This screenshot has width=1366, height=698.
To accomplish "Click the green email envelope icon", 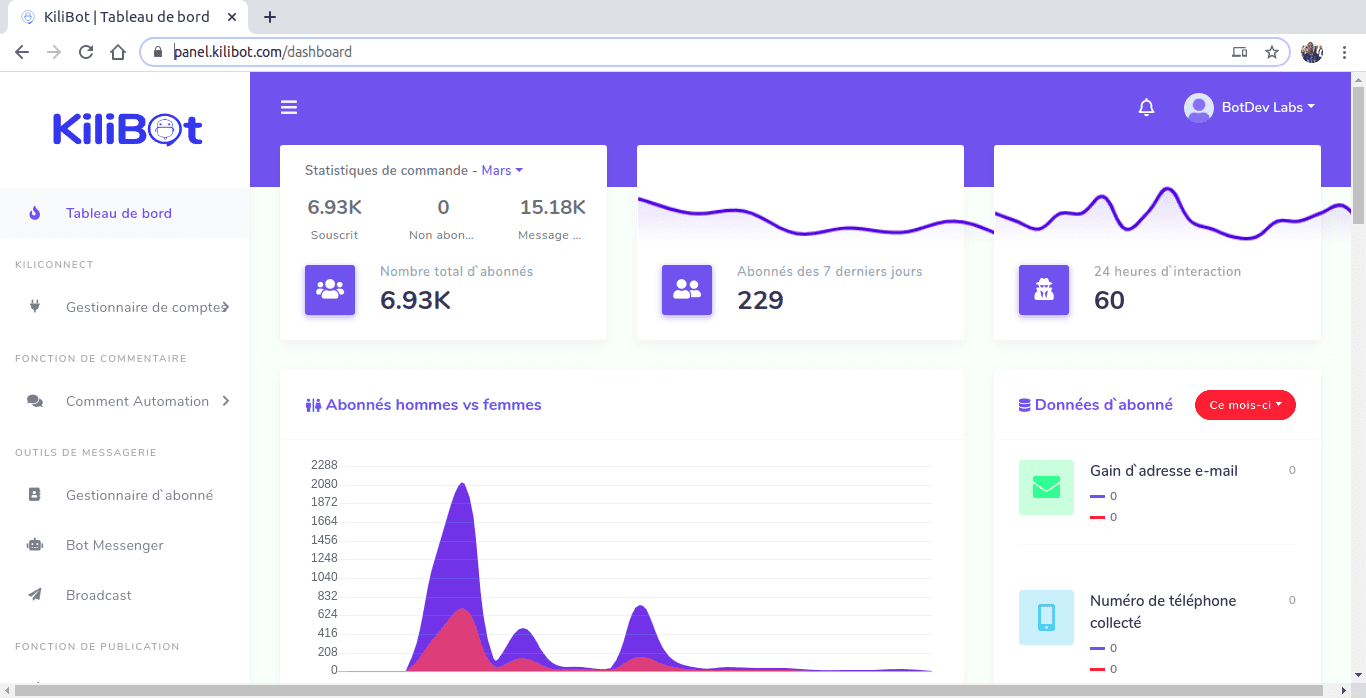I will [x=1046, y=487].
